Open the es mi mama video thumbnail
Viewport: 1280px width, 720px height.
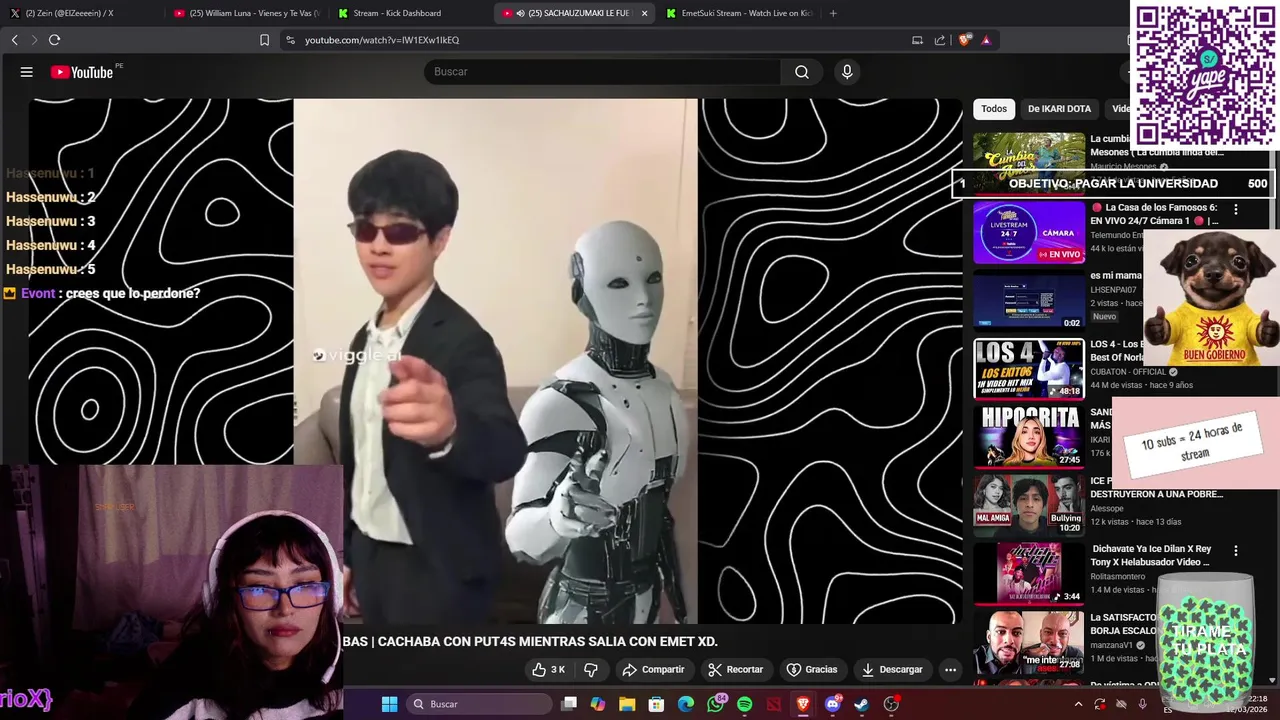(1029, 300)
